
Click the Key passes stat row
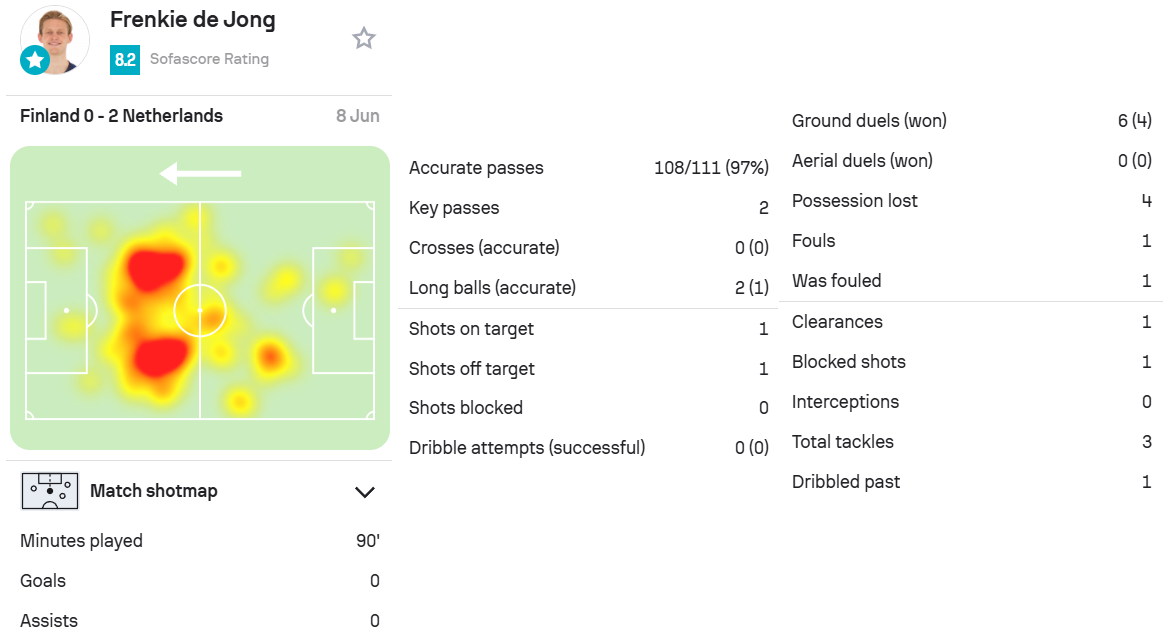tap(588, 208)
